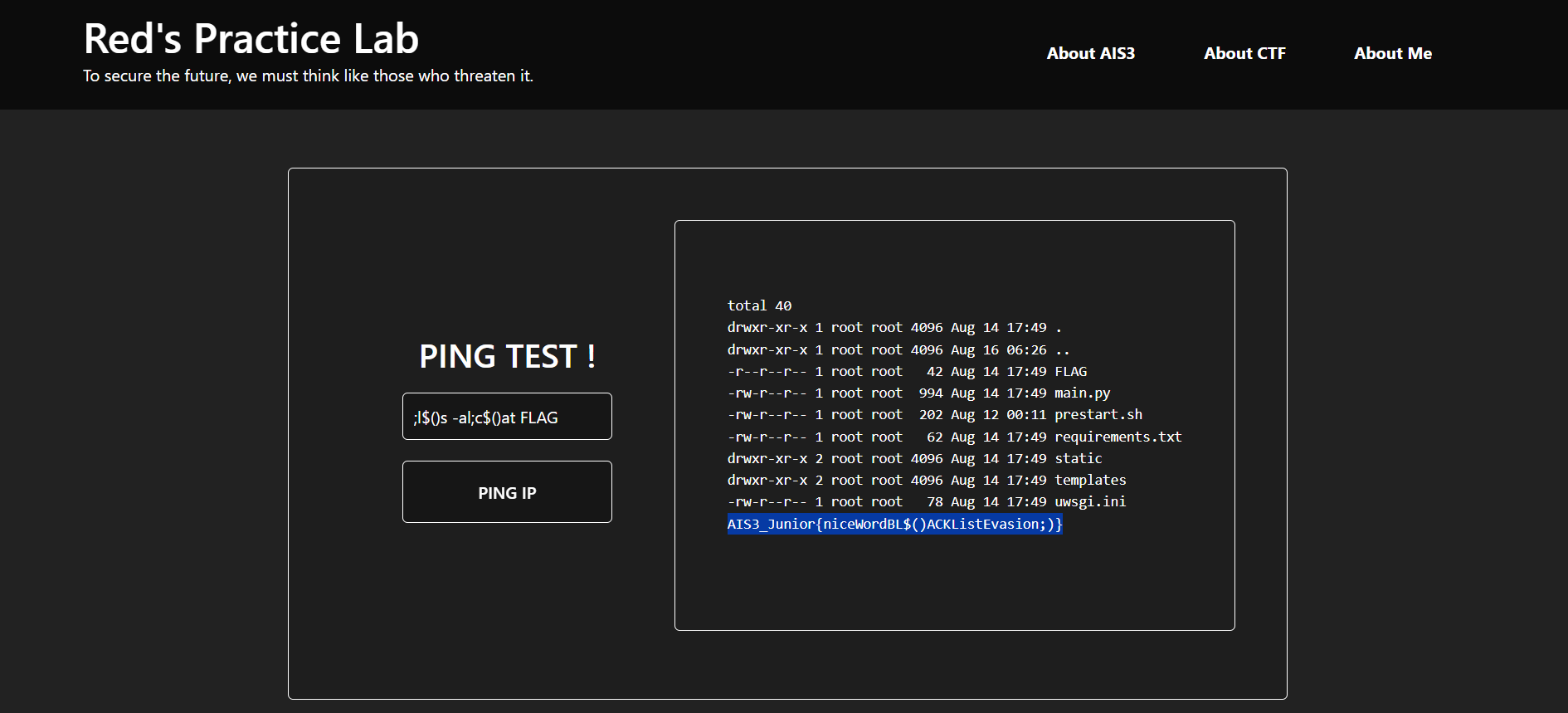Focus the IP address input field
Image resolution: width=1568 pixels, height=713 pixels.
tap(507, 417)
